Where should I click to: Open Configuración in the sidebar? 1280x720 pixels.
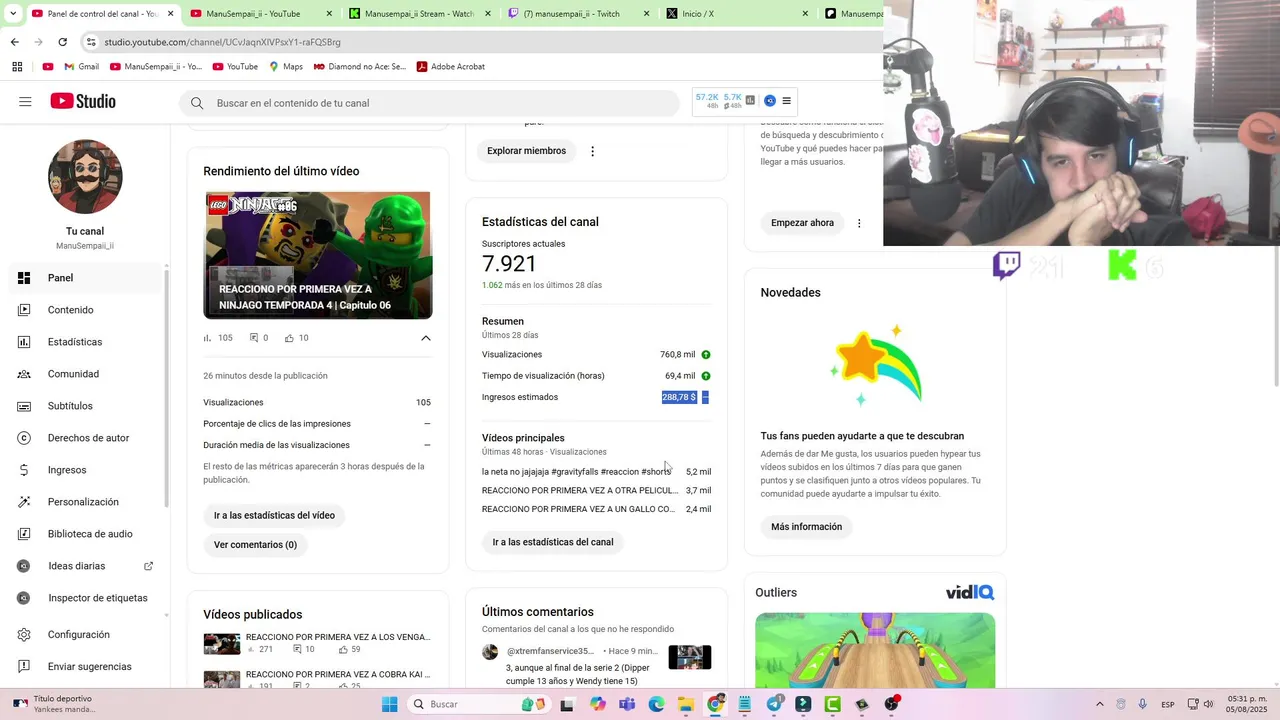(84, 635)
